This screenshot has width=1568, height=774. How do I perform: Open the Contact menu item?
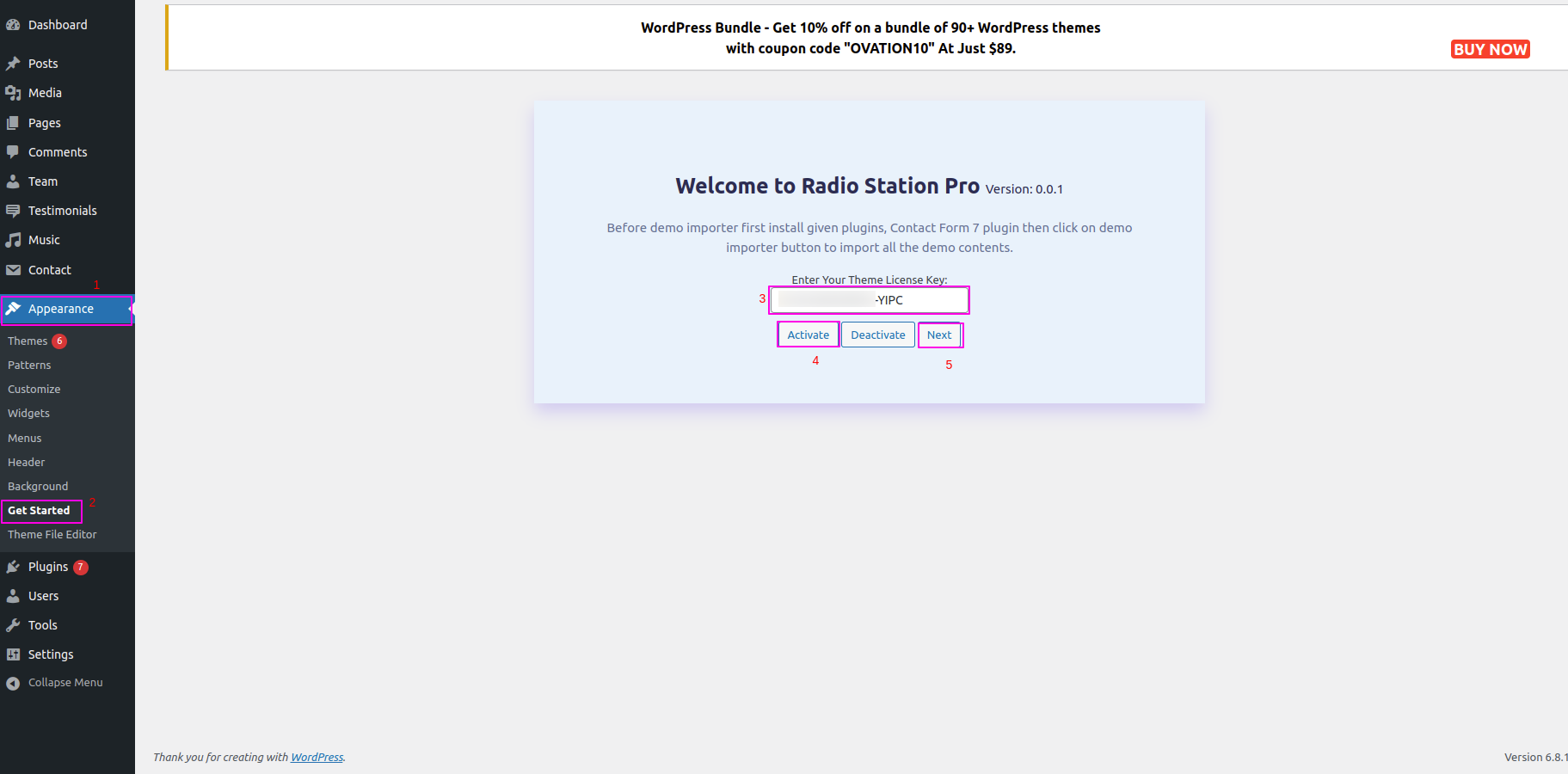coord(50,270)
